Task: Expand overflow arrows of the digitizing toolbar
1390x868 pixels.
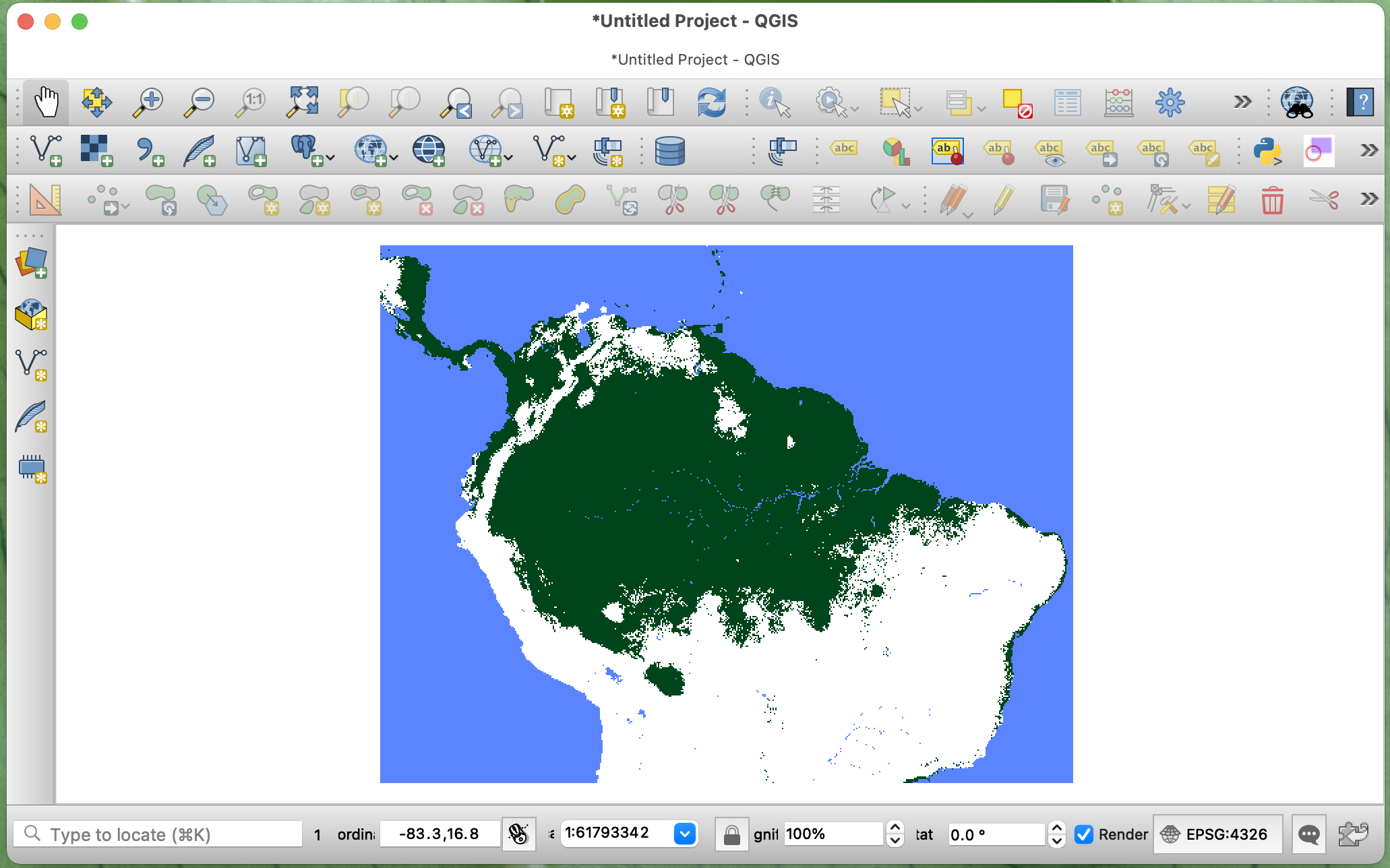Action: (x=1368, y=199)
